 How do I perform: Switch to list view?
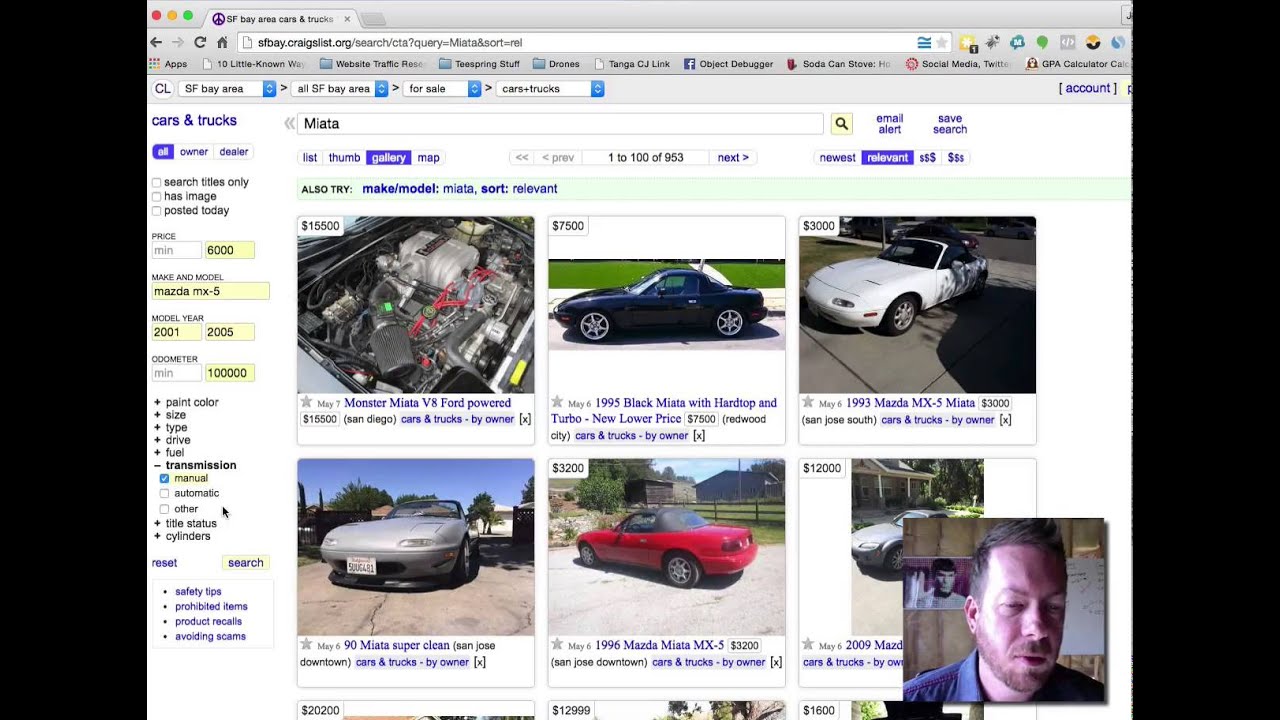click(310, 157)
